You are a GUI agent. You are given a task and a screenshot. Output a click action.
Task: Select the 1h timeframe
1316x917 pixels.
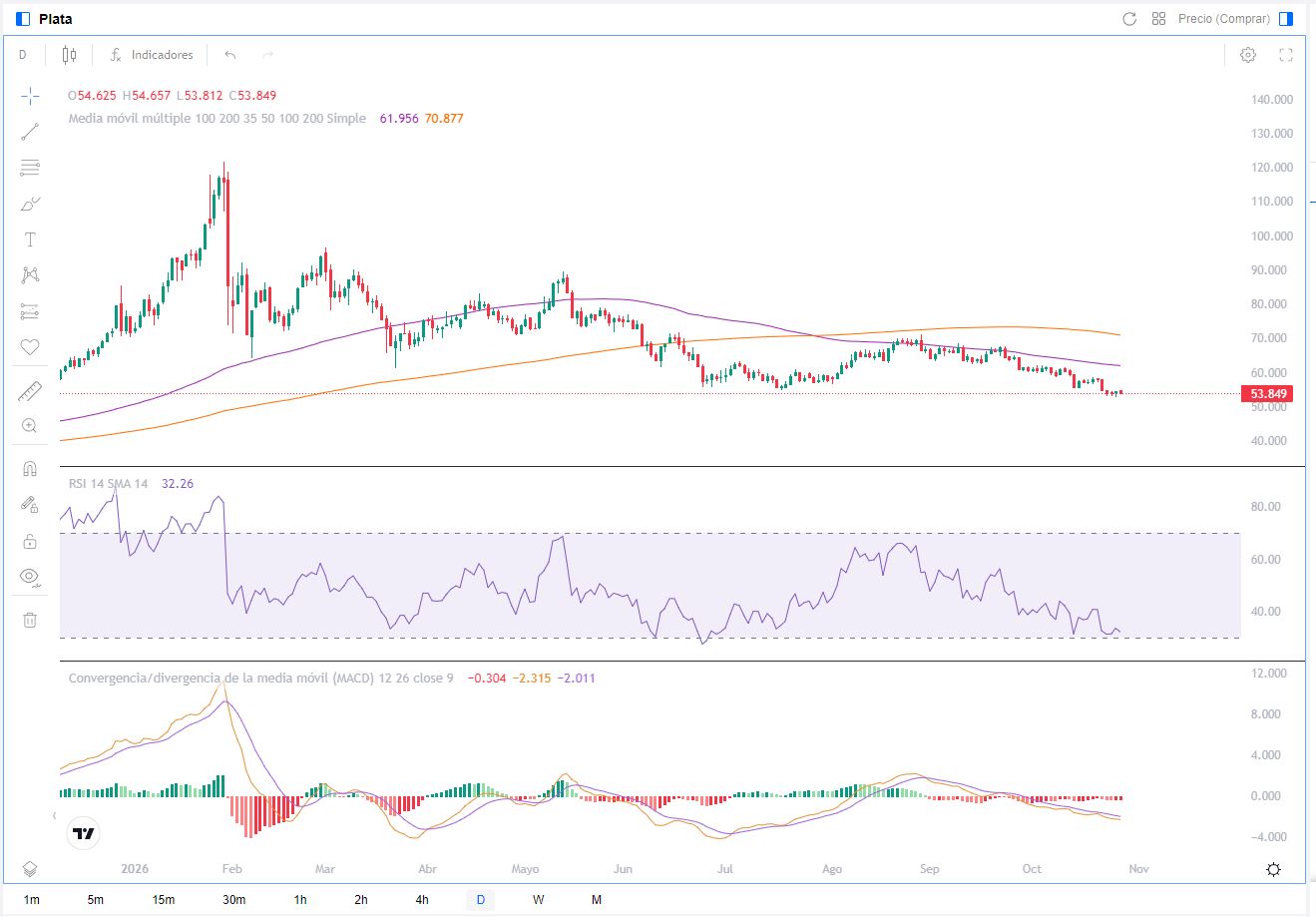(300, 900)
